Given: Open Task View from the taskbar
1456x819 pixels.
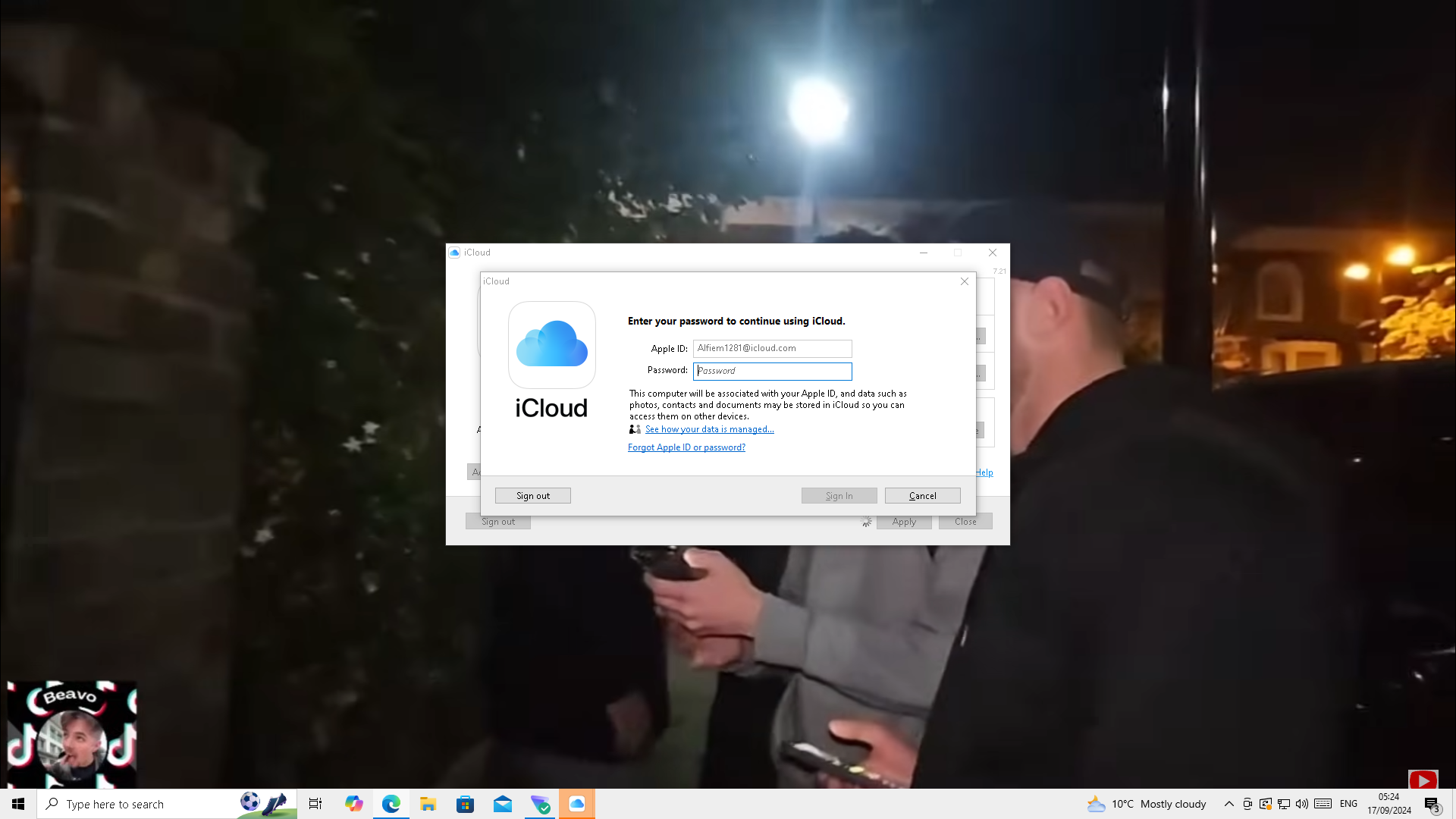Looking at the screenshot, I should [315, 804].
